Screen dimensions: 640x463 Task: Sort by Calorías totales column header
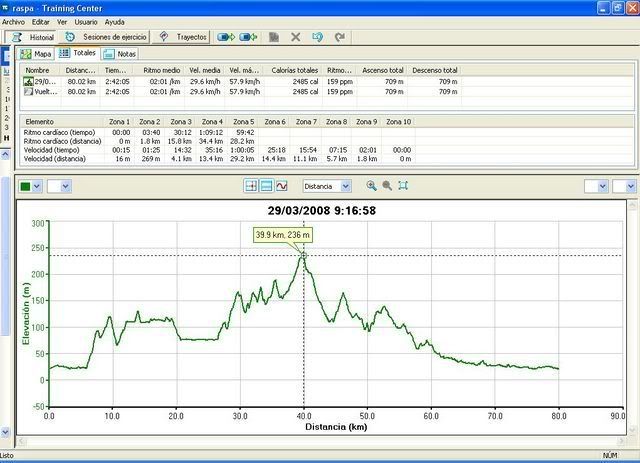tap(293, 70)
